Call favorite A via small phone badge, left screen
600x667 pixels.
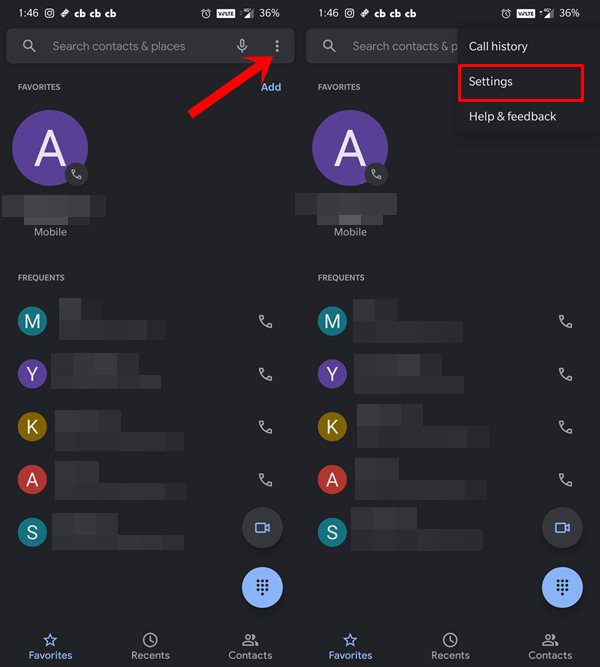pyautogui.click(x=76, y=174)
